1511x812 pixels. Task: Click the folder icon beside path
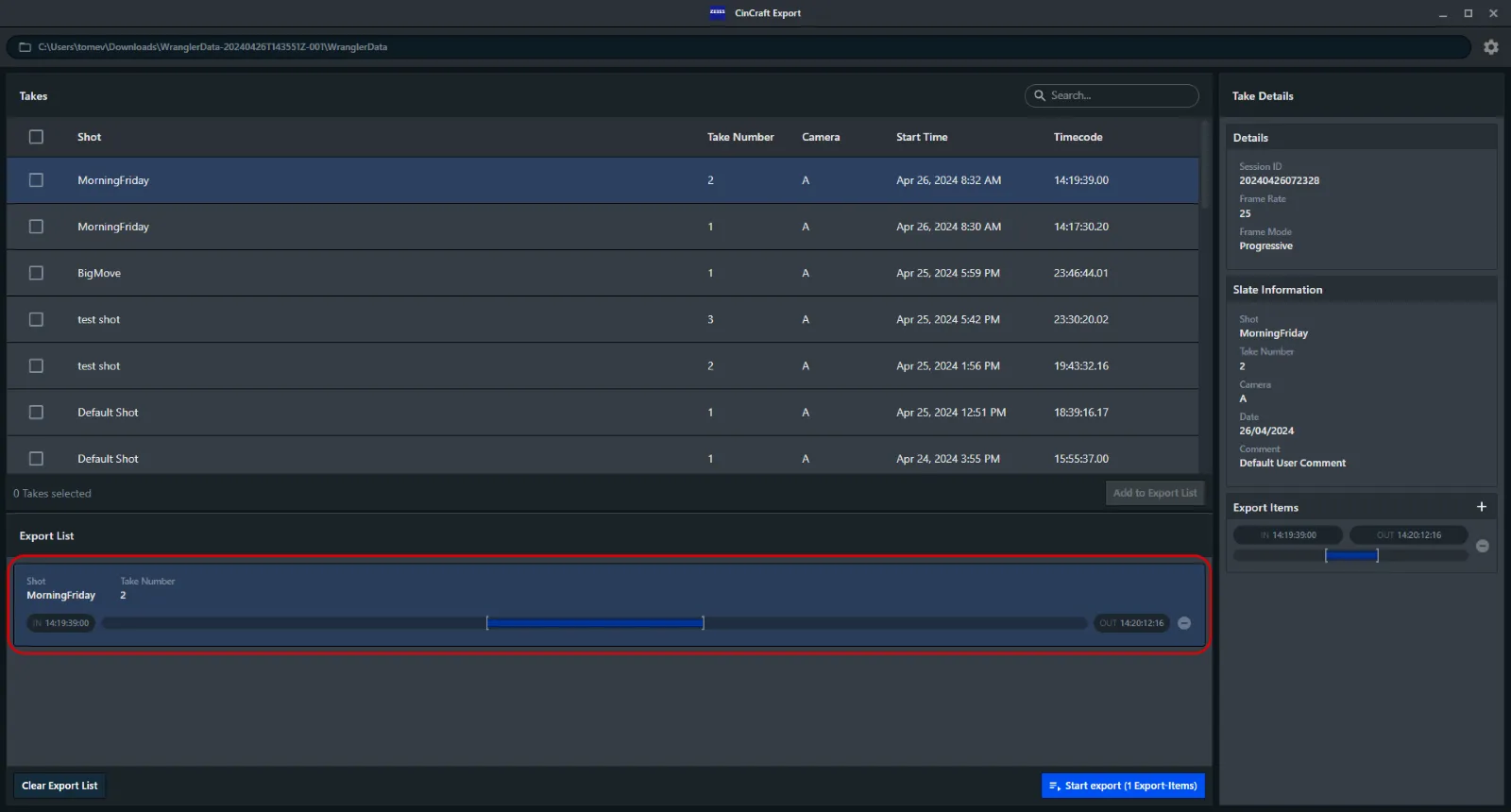pyautogui.click(x=25, y=47)
